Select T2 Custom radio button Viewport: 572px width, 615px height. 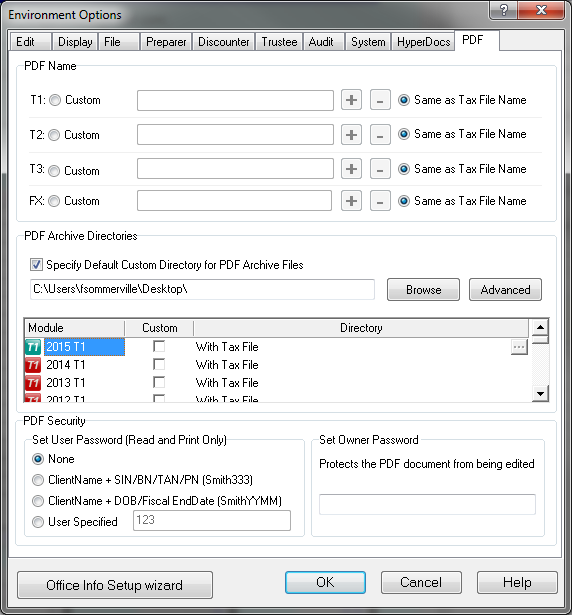tap(54, 135)
